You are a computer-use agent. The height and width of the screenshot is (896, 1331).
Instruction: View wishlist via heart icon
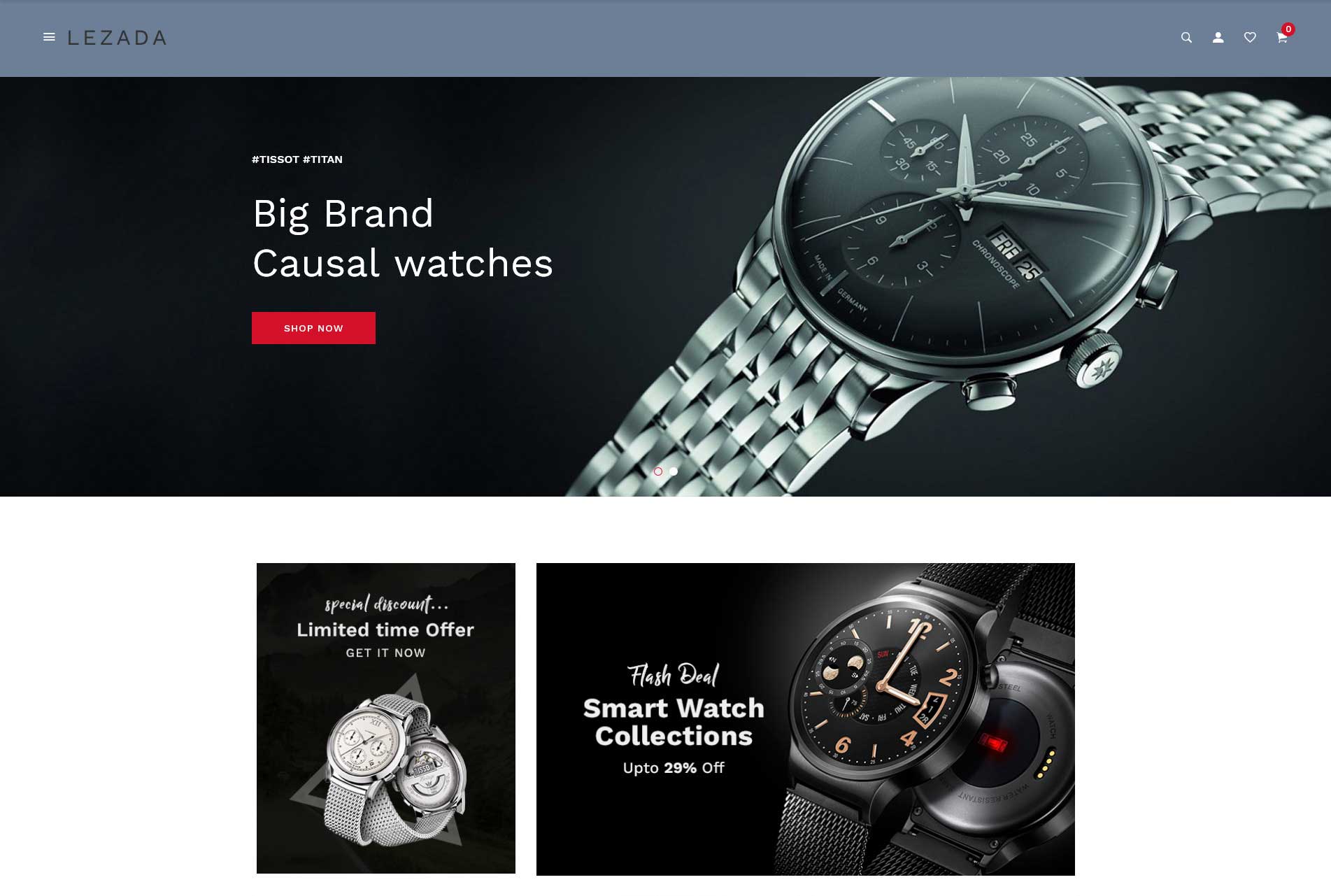(1250, 38)
